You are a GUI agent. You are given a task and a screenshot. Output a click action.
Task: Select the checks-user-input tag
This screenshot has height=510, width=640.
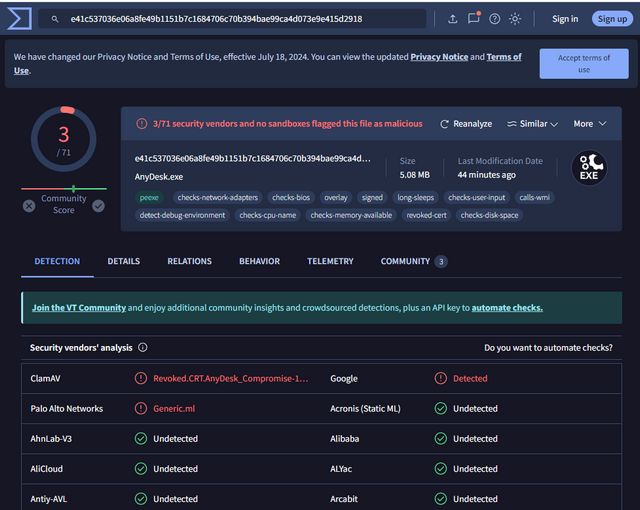[x=476, y=197]
